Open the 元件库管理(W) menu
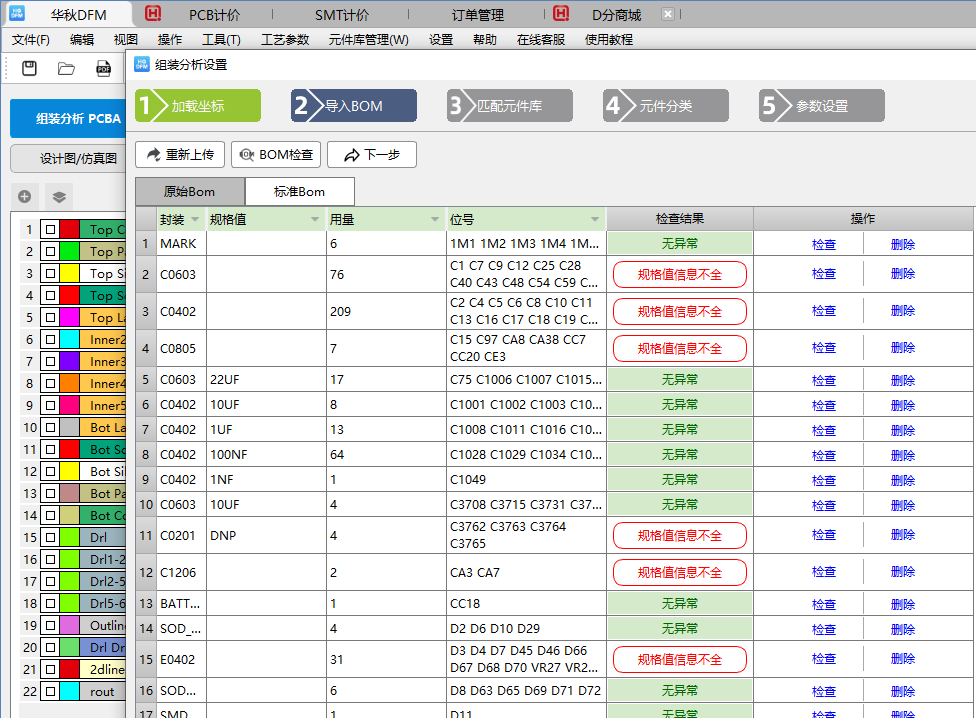 (x=368, y=40)
